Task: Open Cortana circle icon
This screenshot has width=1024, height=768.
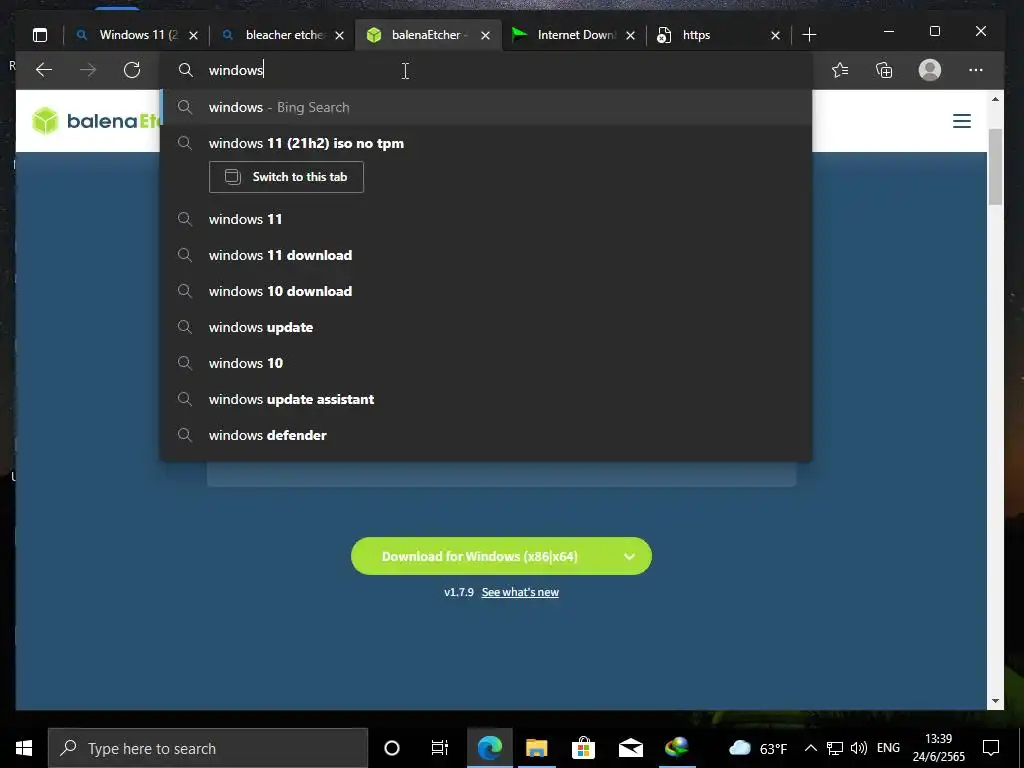Action: pos(392,748)
